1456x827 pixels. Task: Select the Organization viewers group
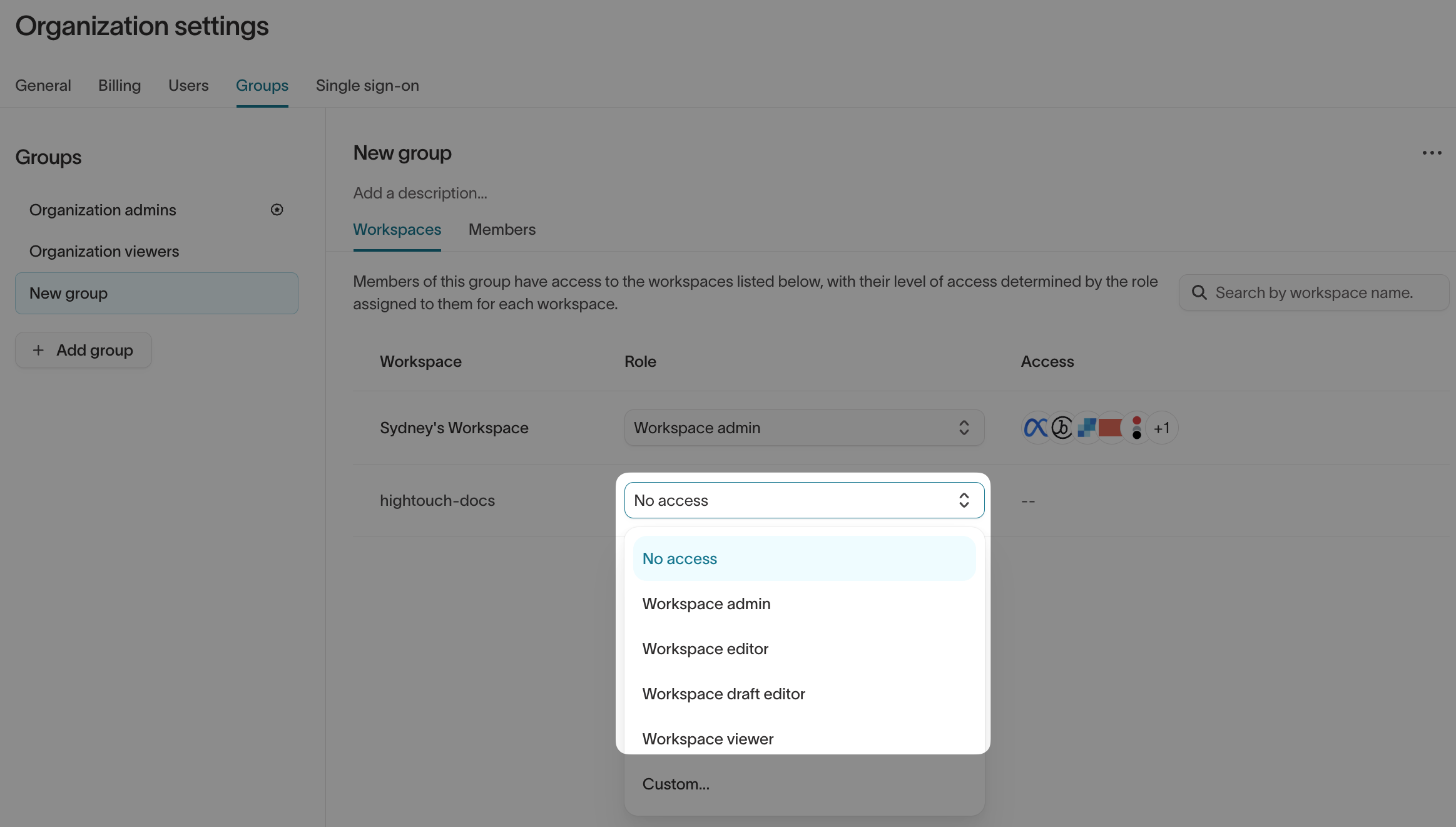coord(104,251)
